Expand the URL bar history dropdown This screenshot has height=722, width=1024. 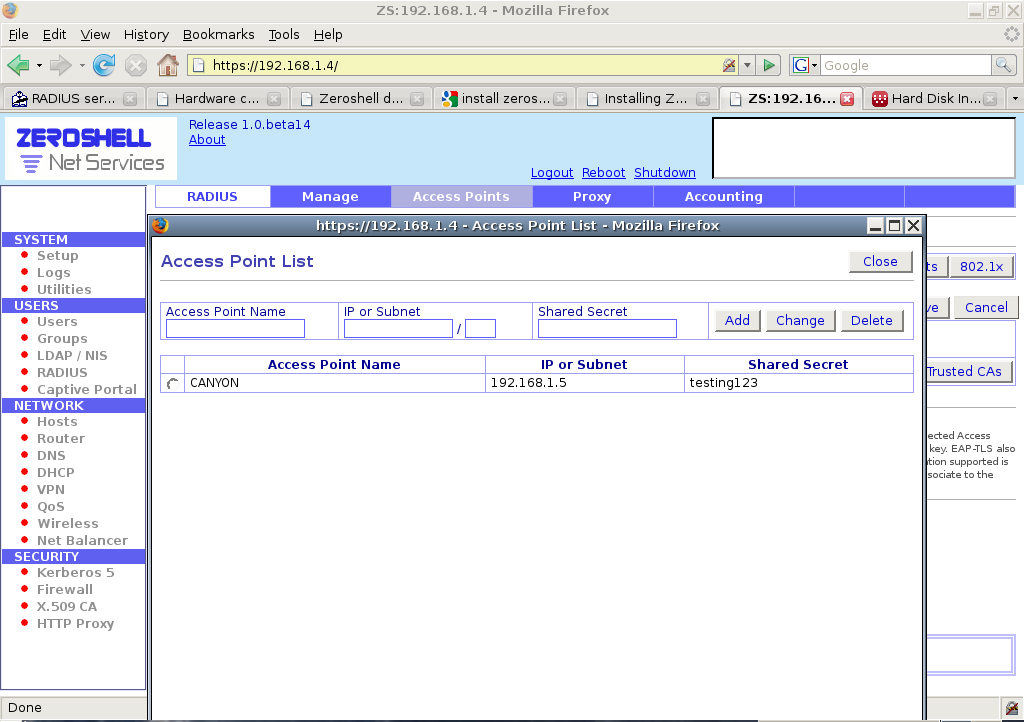click(x=747, y=65)
